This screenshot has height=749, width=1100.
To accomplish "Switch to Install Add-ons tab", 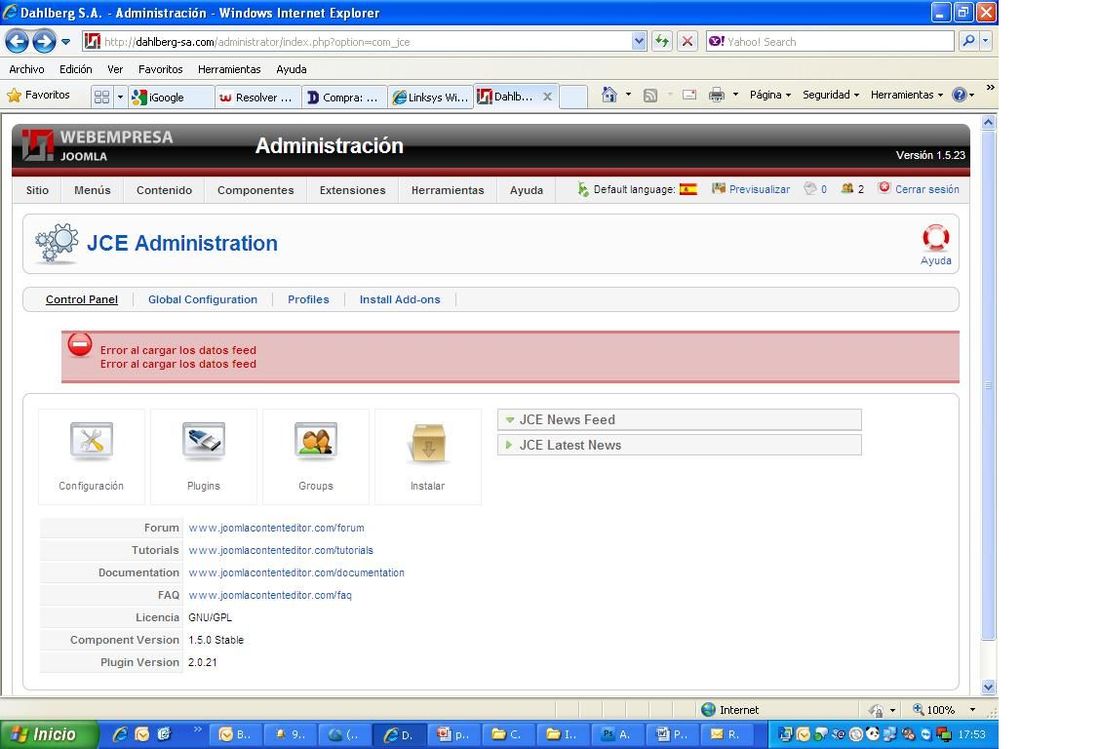I will coord(400,299).
